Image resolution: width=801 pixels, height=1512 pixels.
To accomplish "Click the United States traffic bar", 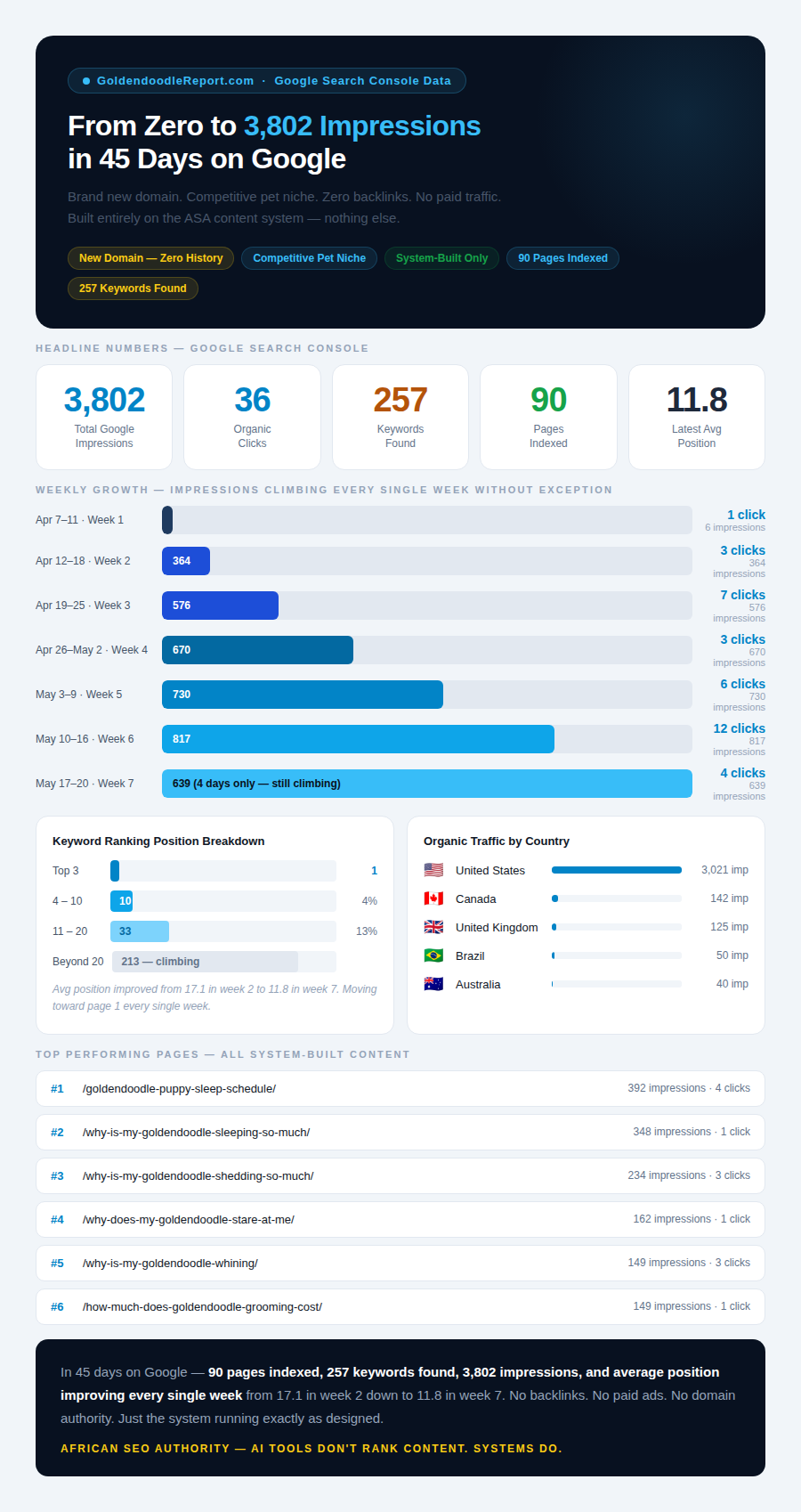I will pyautogui.click(x=617, y=870).
